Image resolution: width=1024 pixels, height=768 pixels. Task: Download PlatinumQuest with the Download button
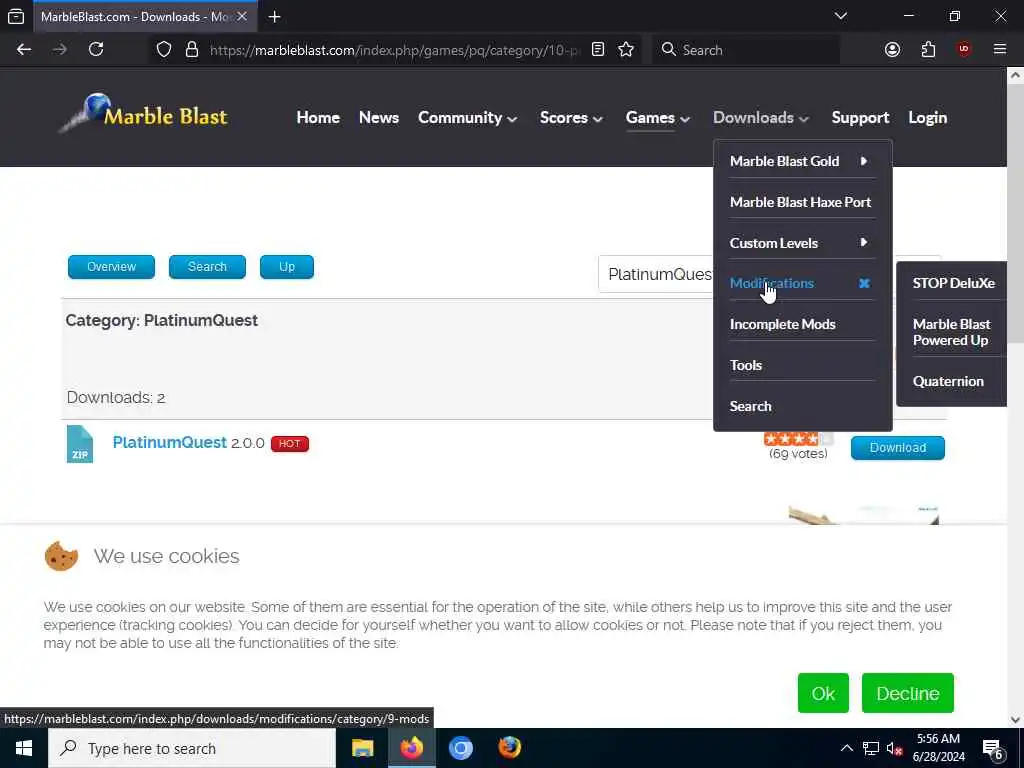[897, 448]
